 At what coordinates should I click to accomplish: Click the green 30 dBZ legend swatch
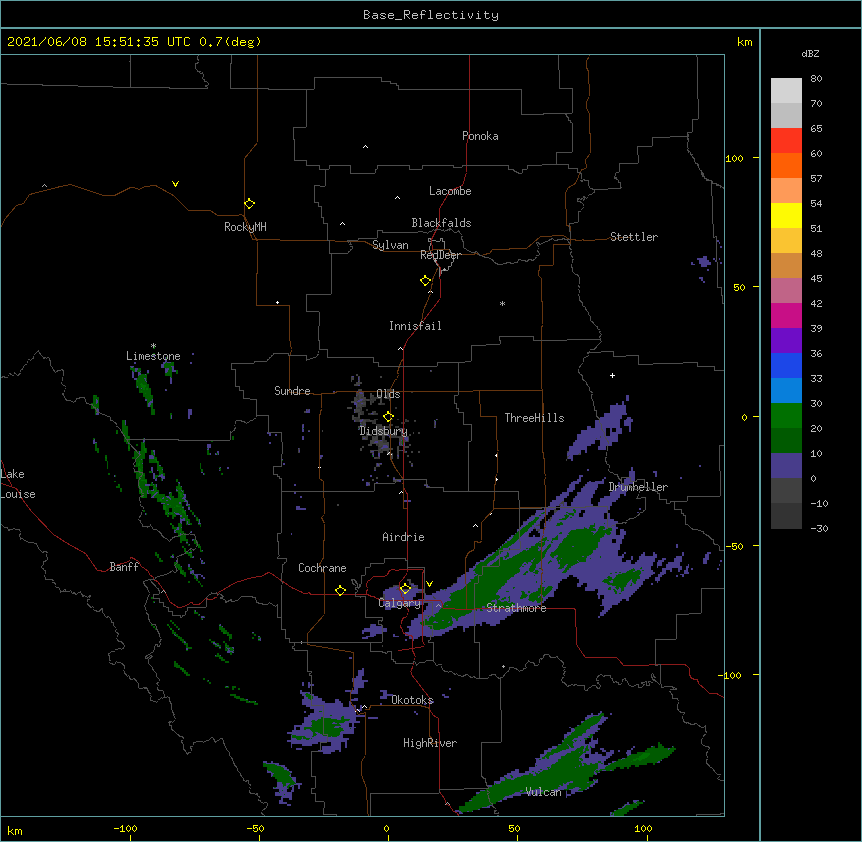click(x=786, y=416)
